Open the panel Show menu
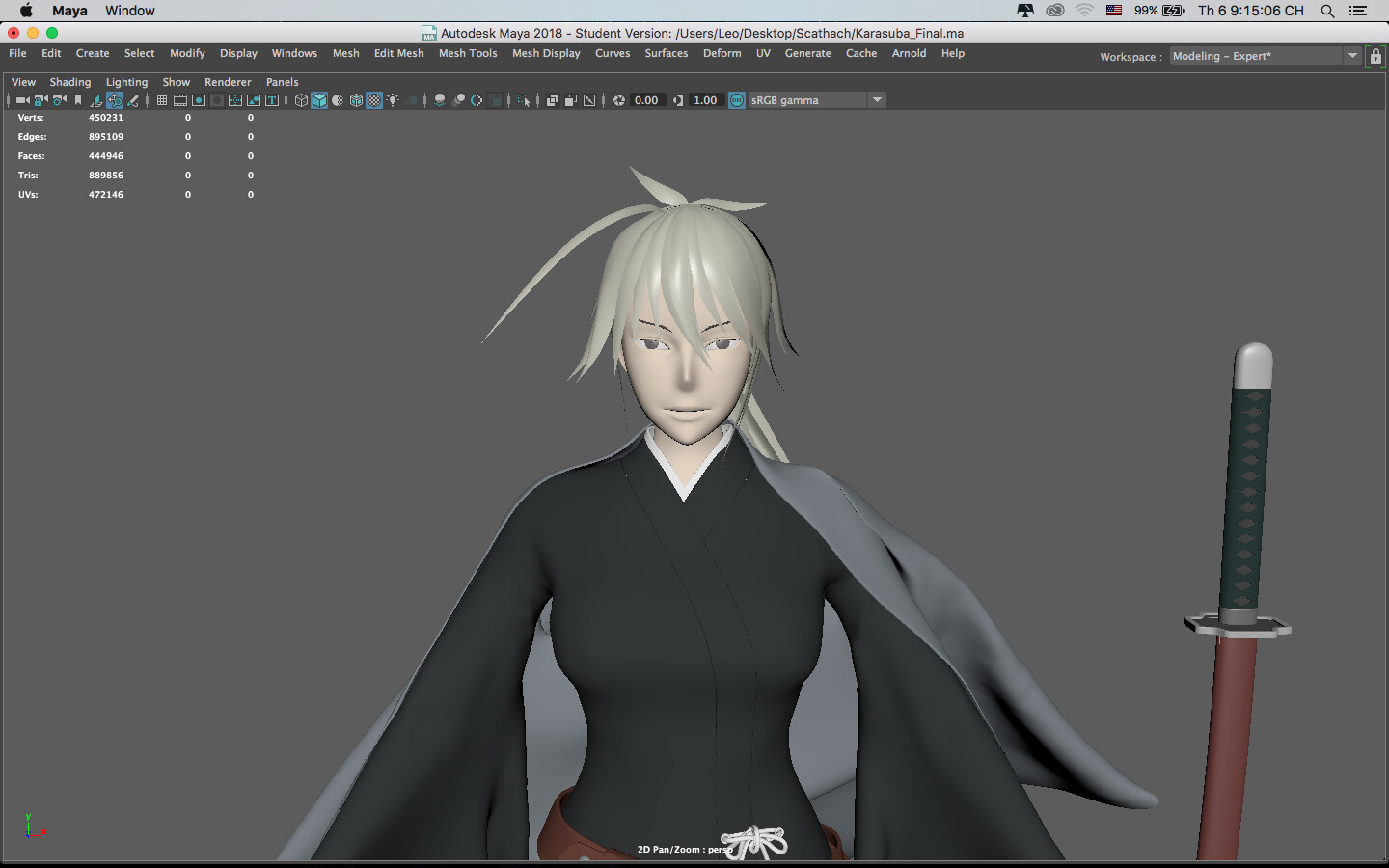 [x=177, y=82]
